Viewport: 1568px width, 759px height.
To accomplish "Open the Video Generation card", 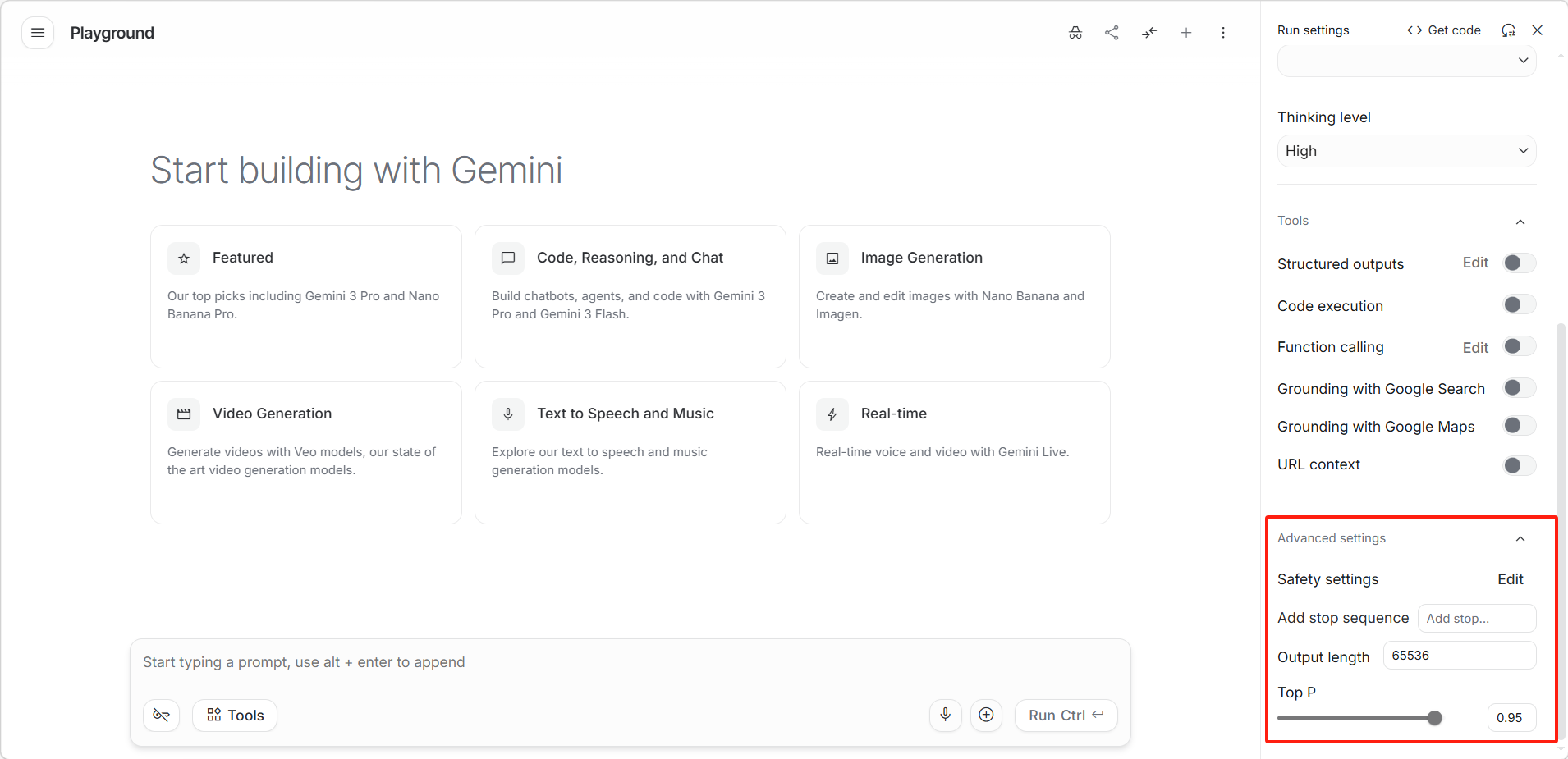I will click(x=306, y=453).
